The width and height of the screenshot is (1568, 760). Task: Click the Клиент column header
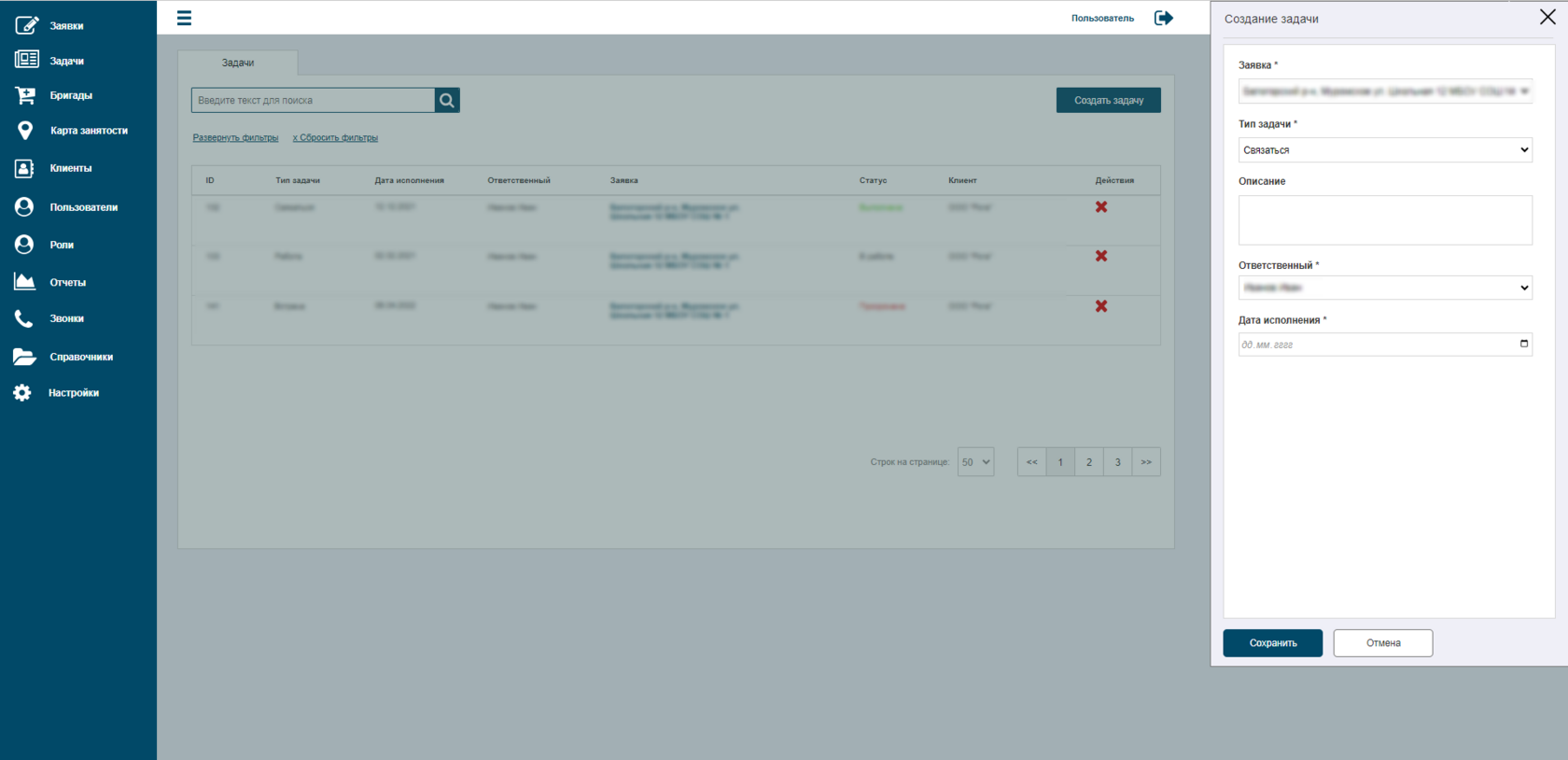click(x=962, y=180)
